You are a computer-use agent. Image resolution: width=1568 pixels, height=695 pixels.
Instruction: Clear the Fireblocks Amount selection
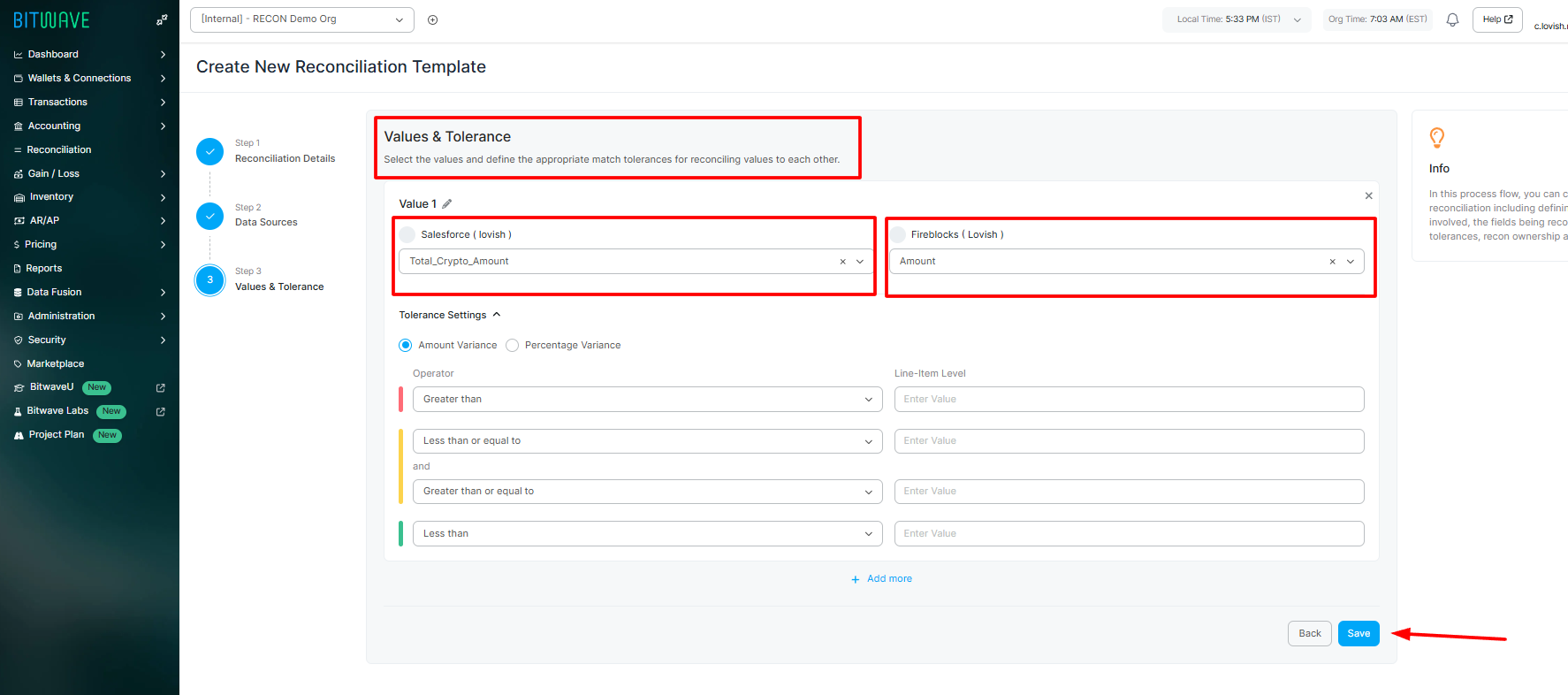click(1332, 262)
